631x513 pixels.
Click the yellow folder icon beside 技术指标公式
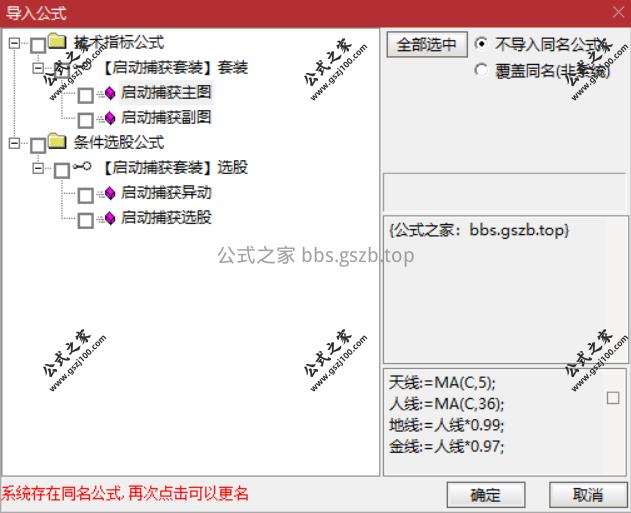click(x=57, y=41)
